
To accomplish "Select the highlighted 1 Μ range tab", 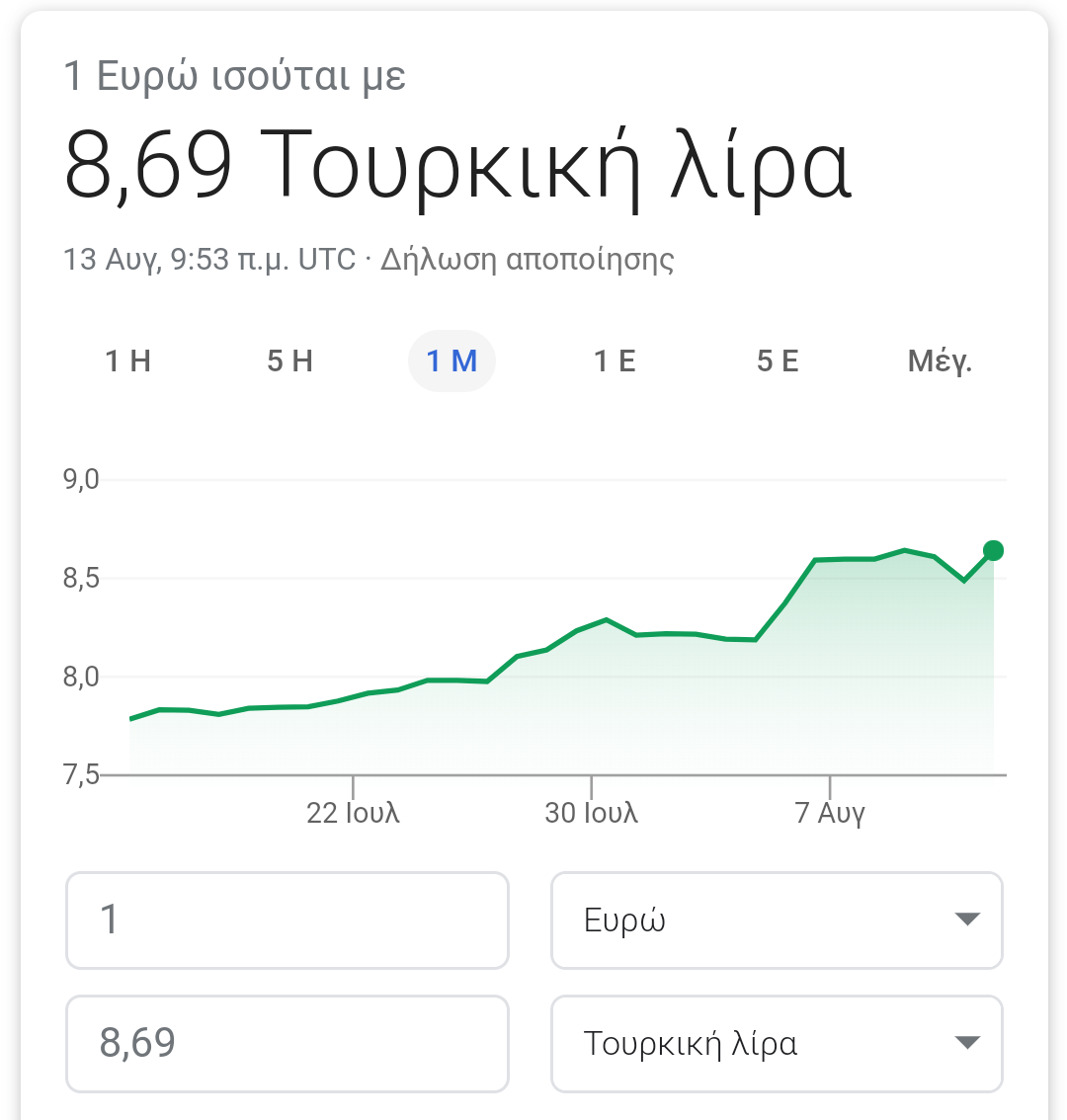I will point(451,361).
